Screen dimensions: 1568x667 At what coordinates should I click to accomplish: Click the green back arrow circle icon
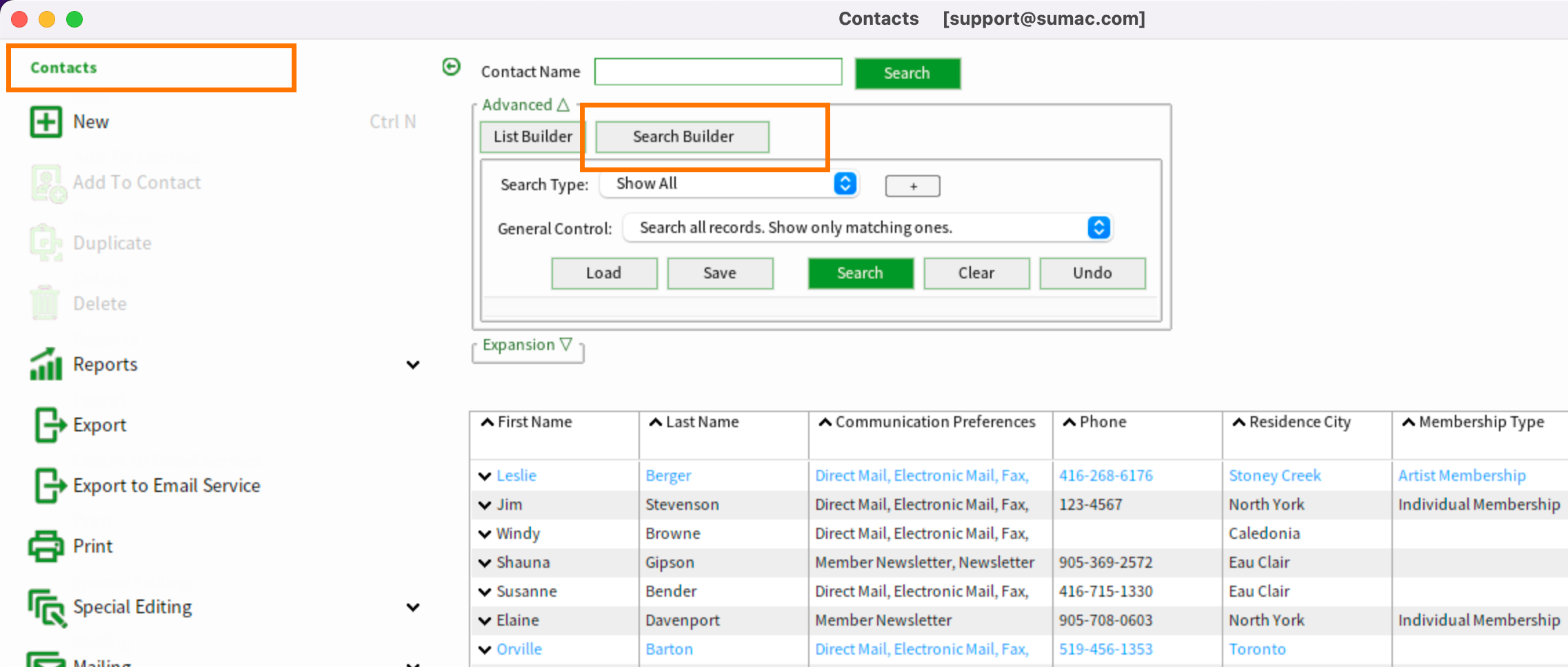pos(451,67)
